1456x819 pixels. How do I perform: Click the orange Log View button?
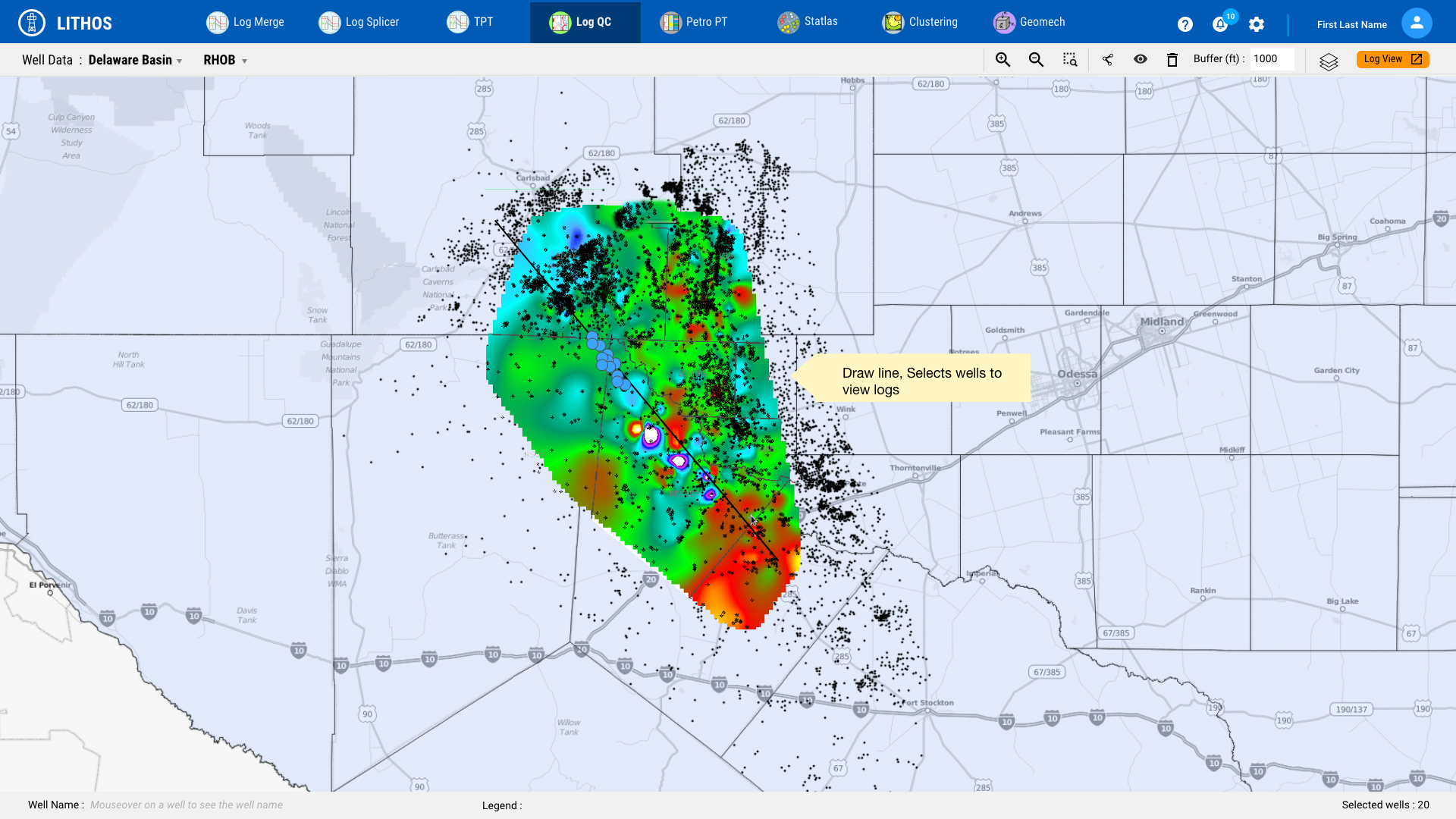point(1392,59)
